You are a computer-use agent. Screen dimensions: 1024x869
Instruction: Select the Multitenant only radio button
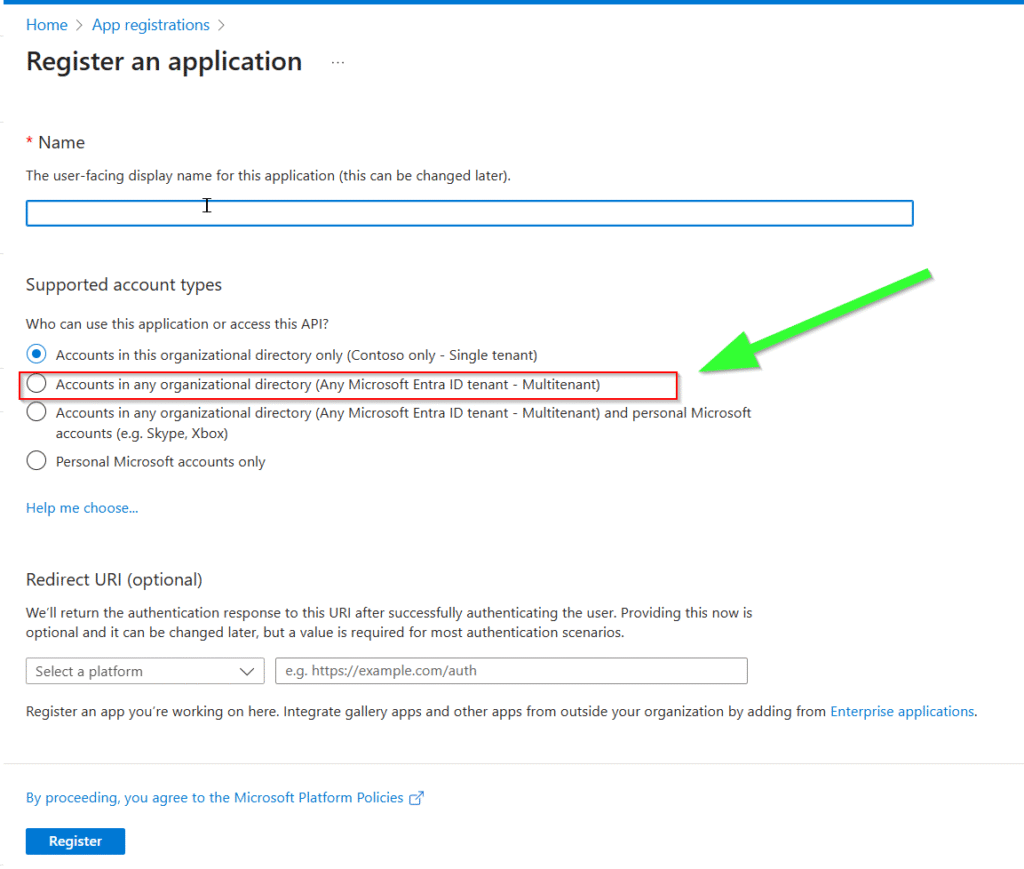click(x=37, y=384)
